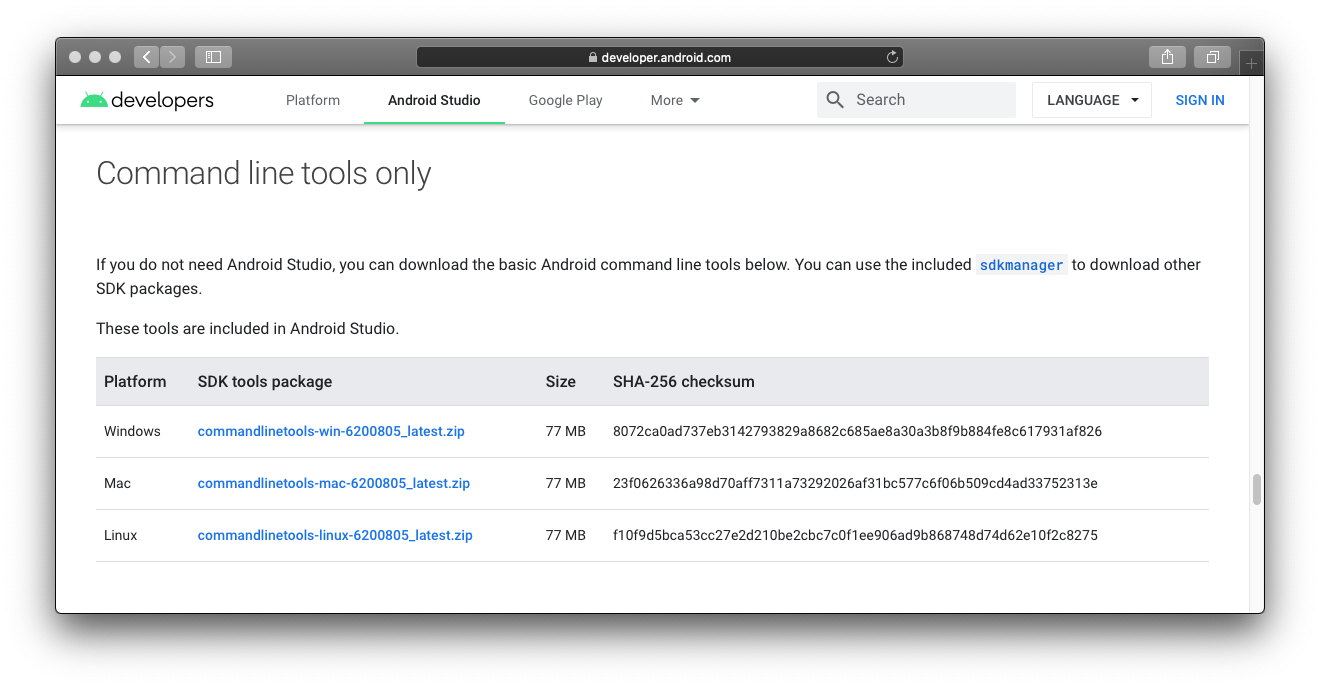Download commandlinetools-linux-6200805_latest.zip

pyautogui.click(x=335, y=535)
